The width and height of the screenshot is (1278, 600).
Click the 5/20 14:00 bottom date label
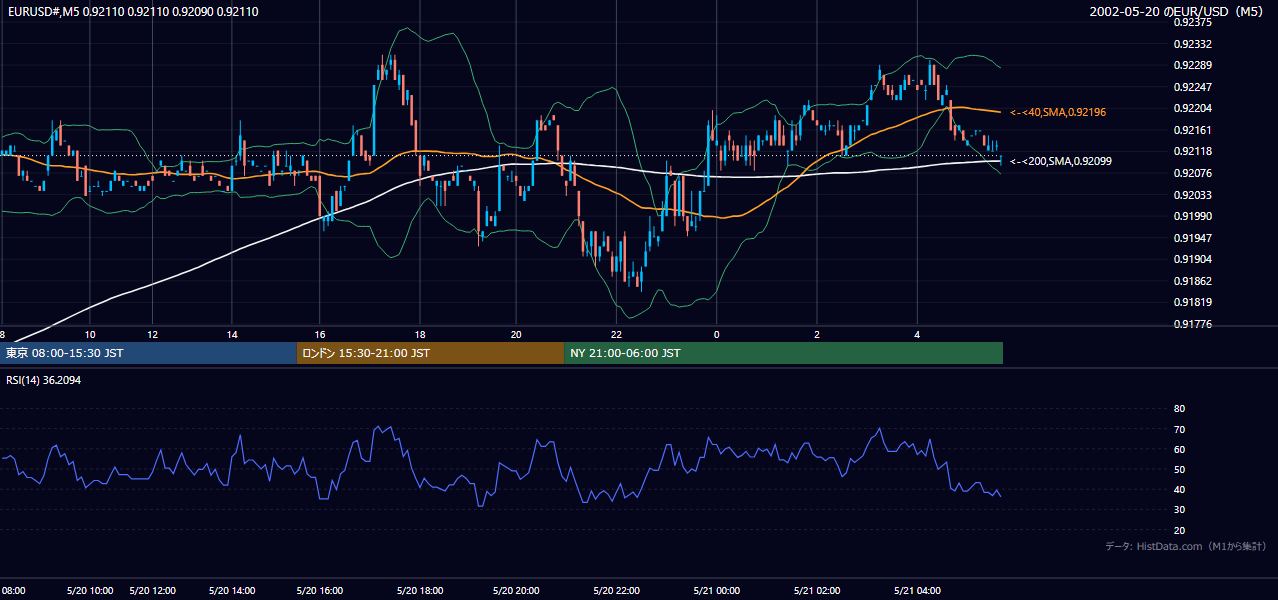coord(233,590)
